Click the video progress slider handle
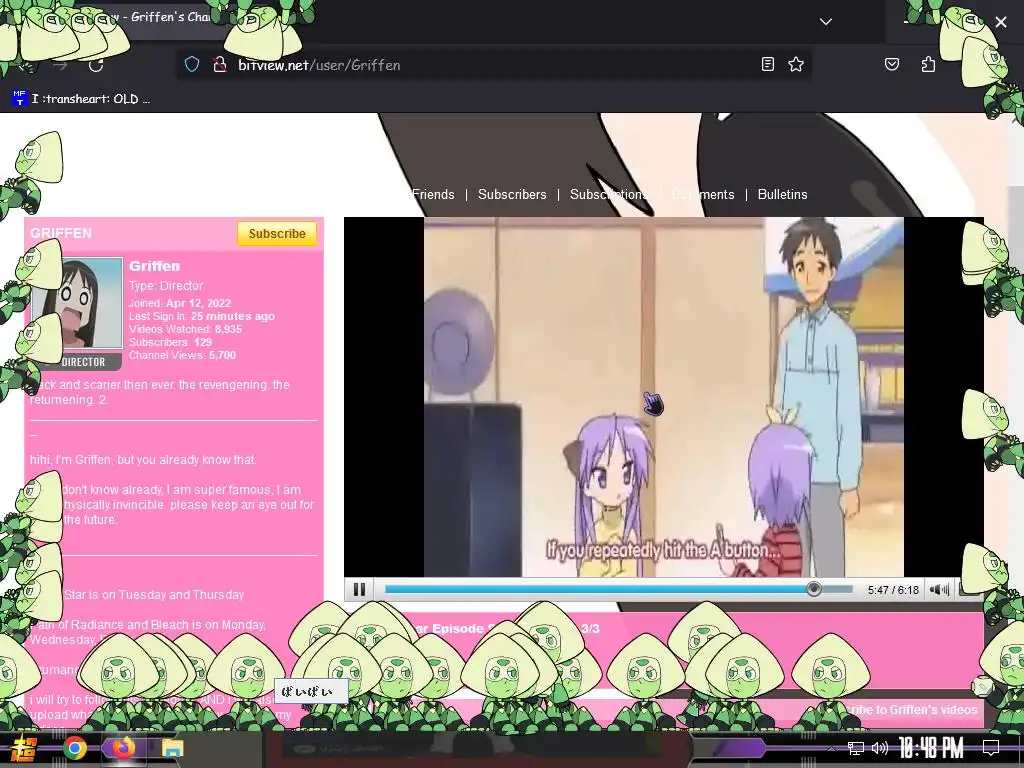The image size is (1024, 768). [814, 589]
